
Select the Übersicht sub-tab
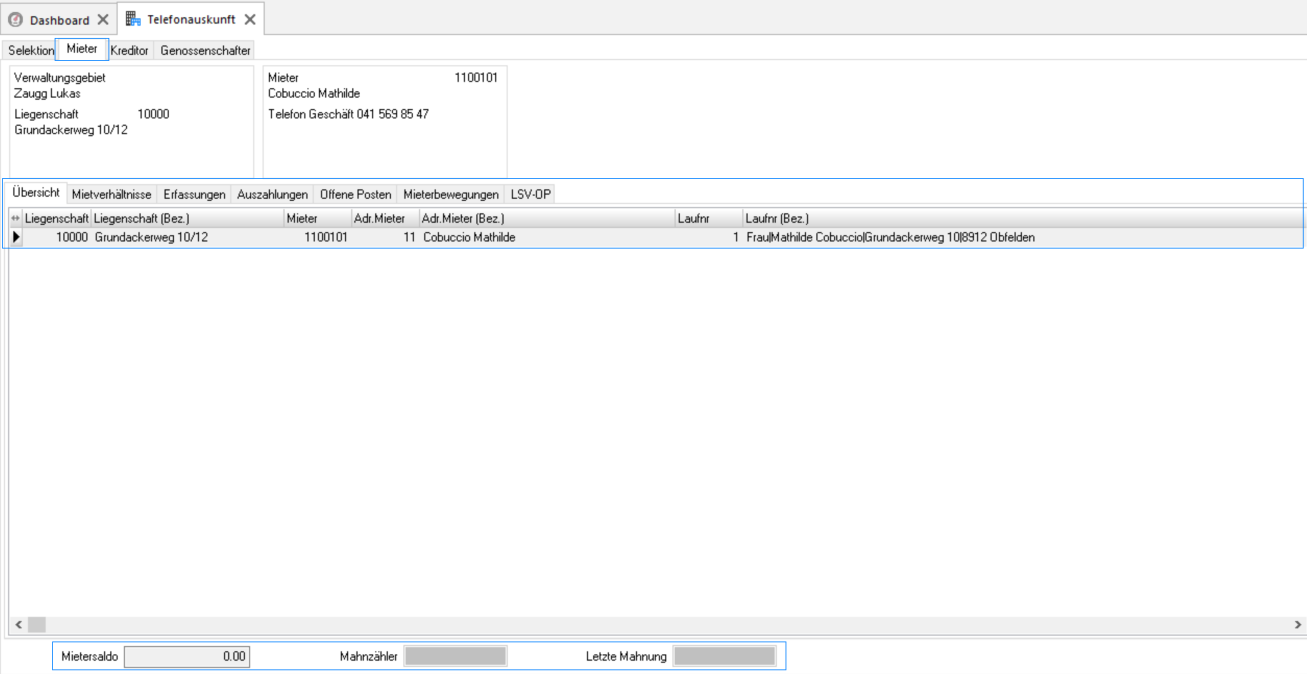(x=36, y=193)
